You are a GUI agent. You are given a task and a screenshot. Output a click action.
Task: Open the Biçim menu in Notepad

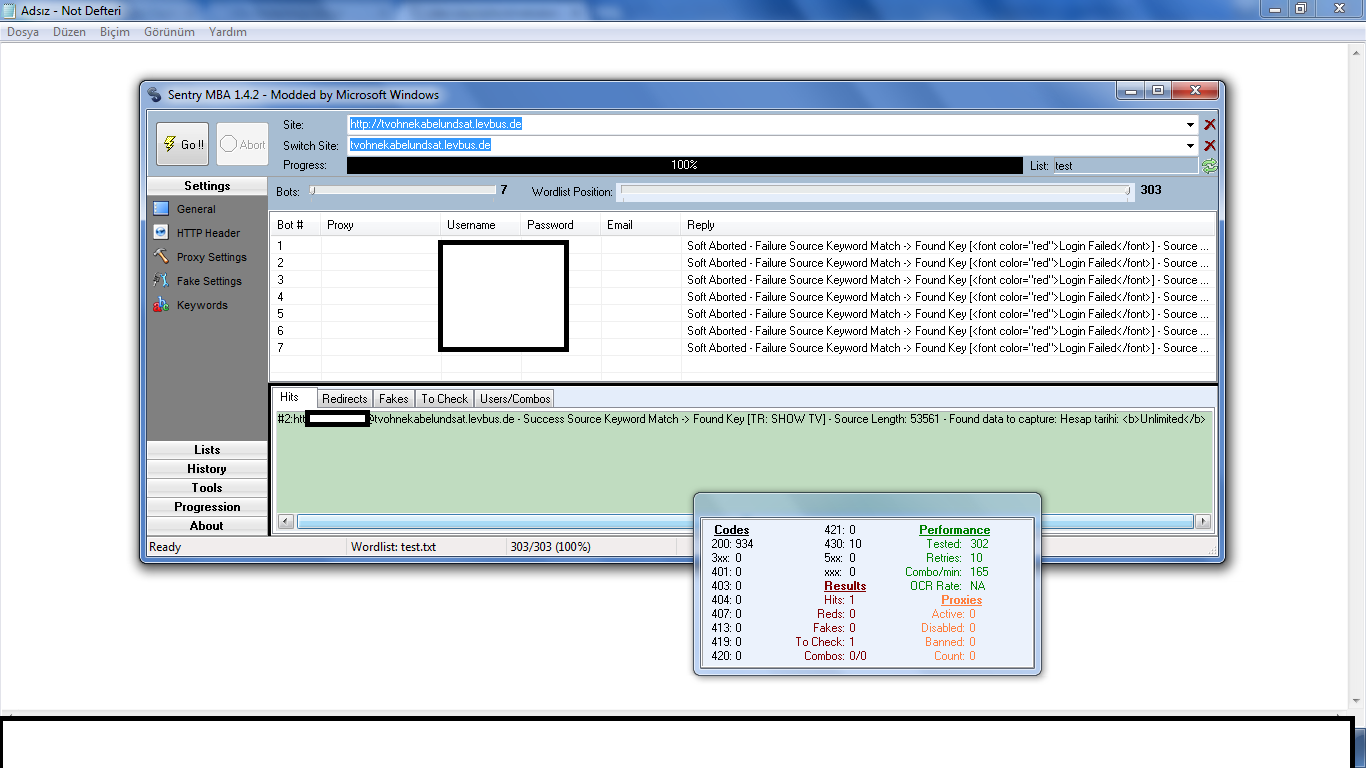115,32
